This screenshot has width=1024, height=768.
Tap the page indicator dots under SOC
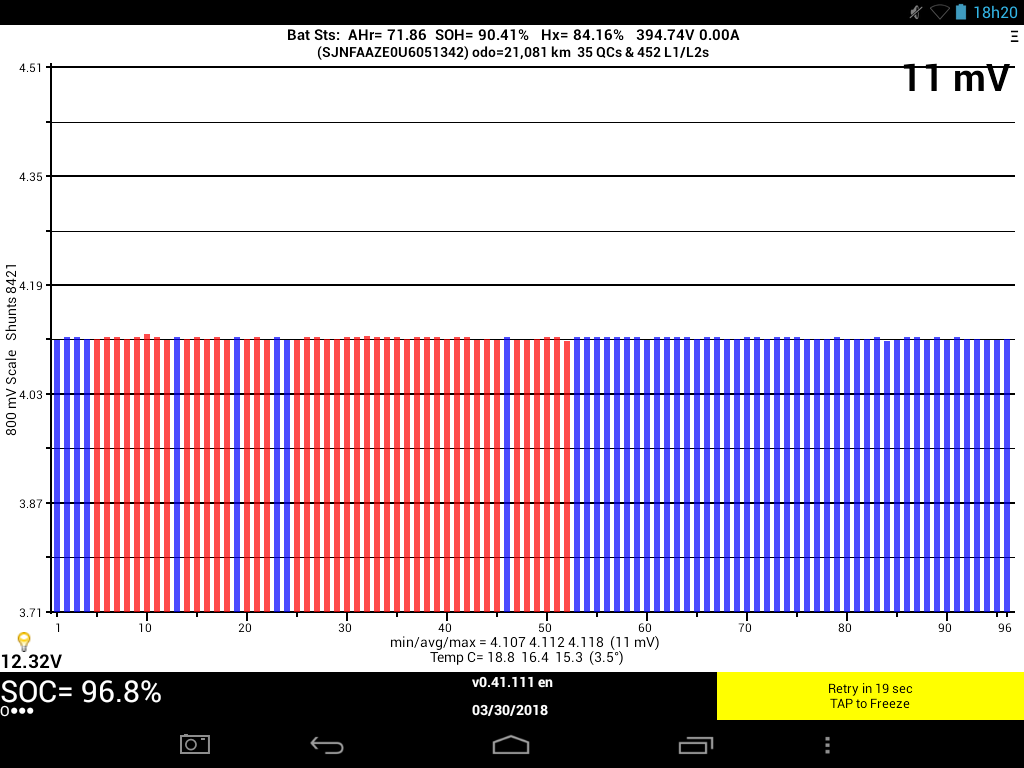[17, 711]
